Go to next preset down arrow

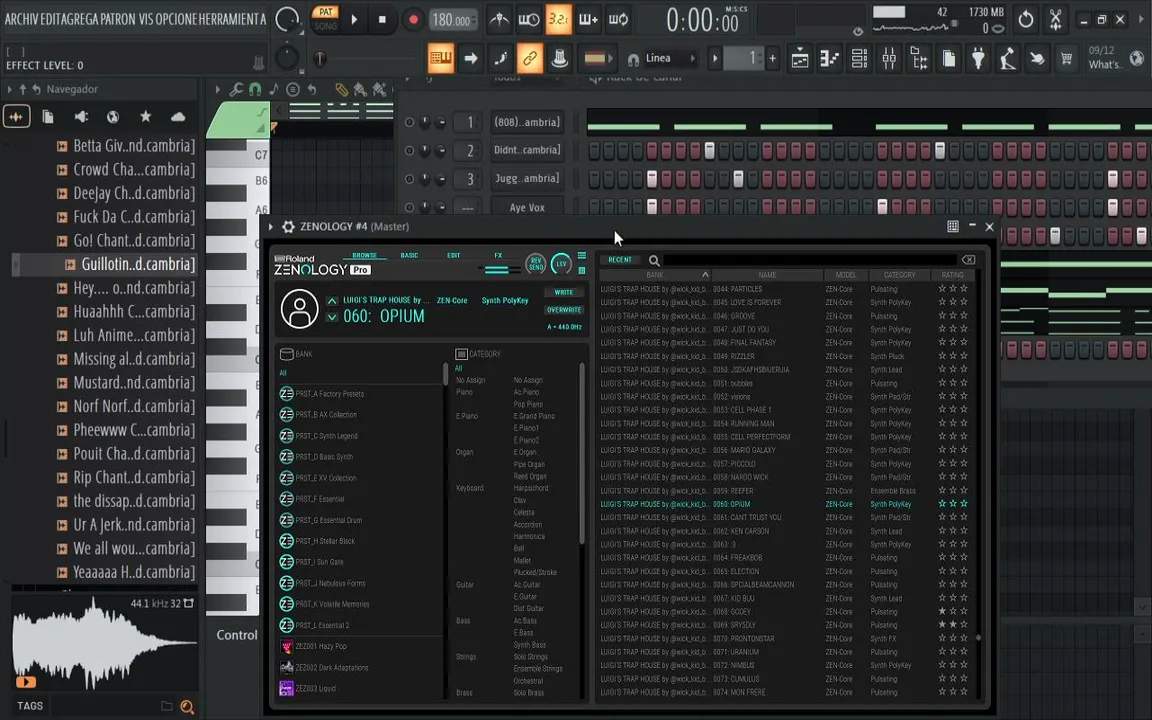(x=332, y=317)
